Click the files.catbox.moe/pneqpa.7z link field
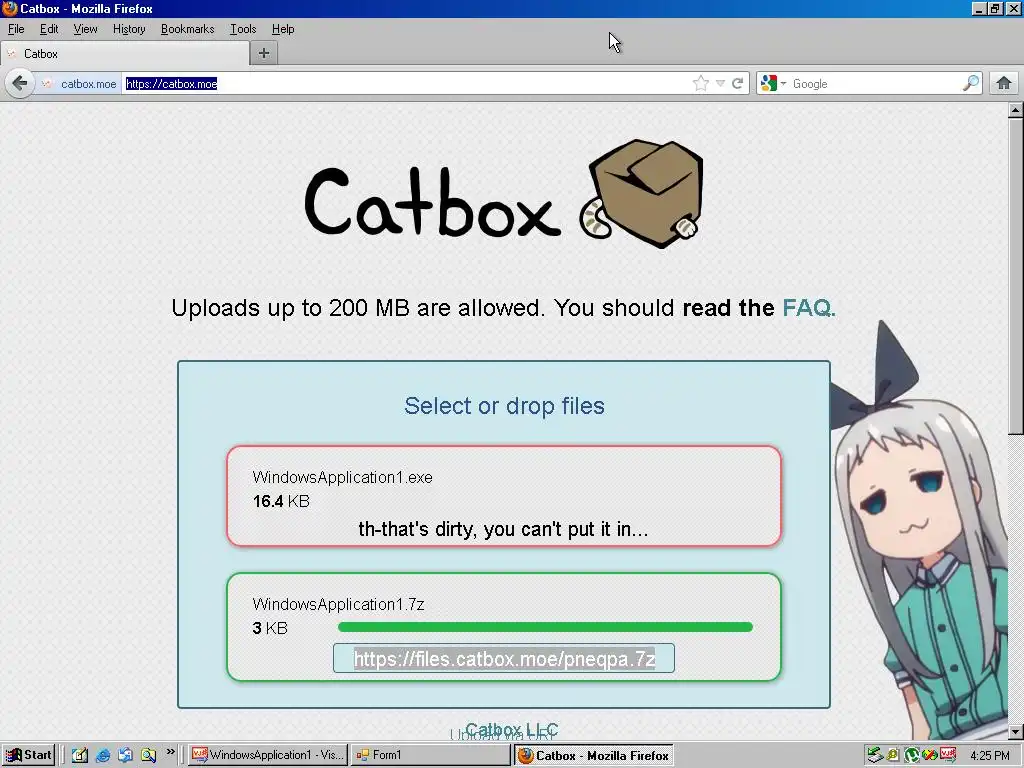Screen dimensions: 1024x768 504,658
